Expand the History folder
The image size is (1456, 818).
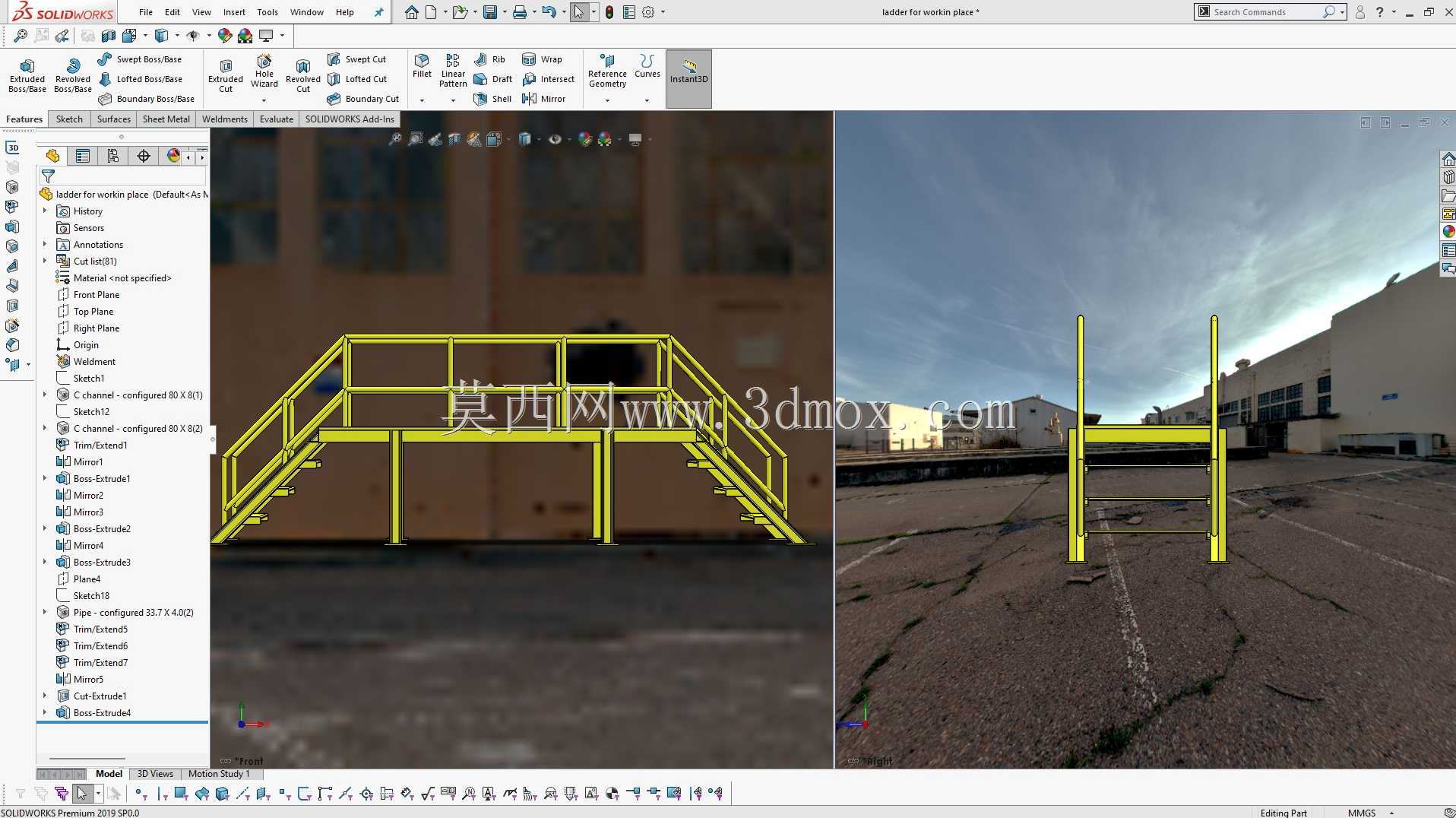45,211
